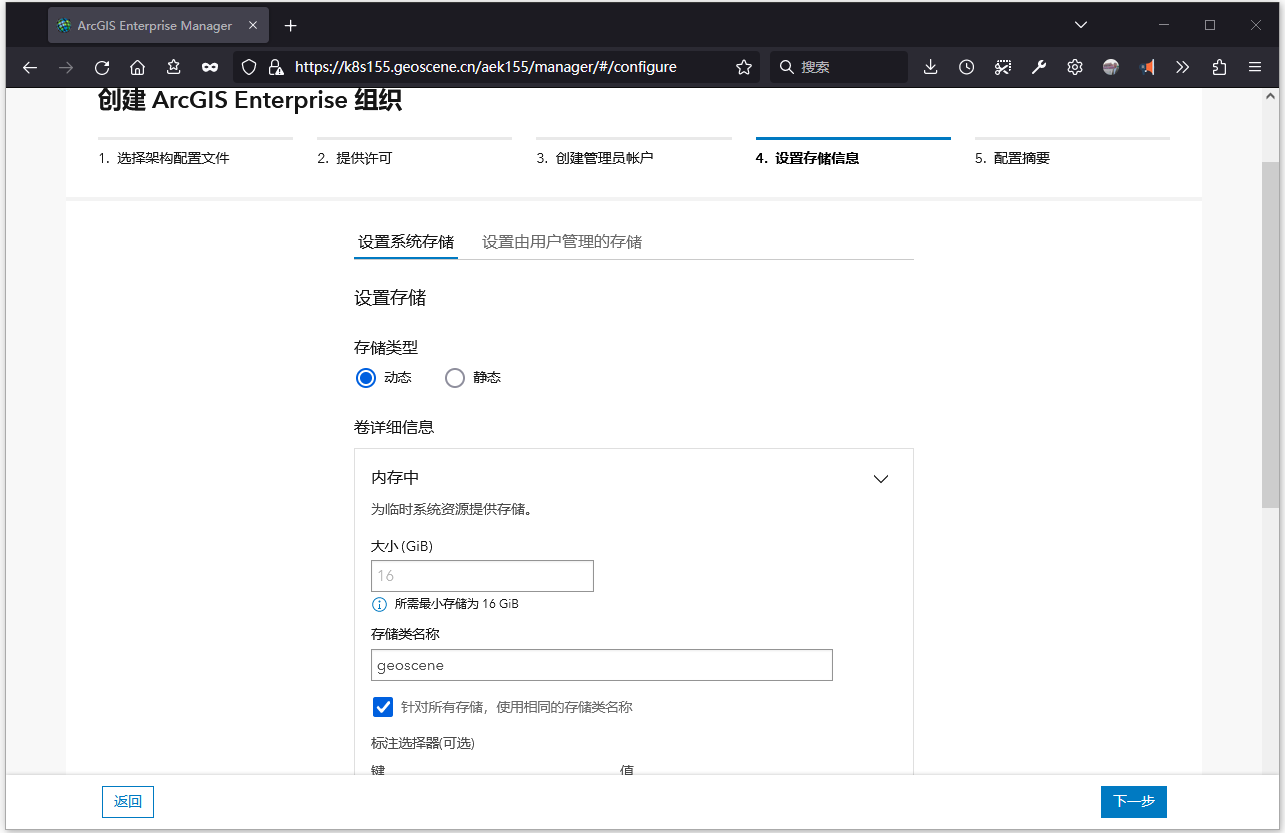
Task: Open a new tab with plus icon
Action: (291, 25)
